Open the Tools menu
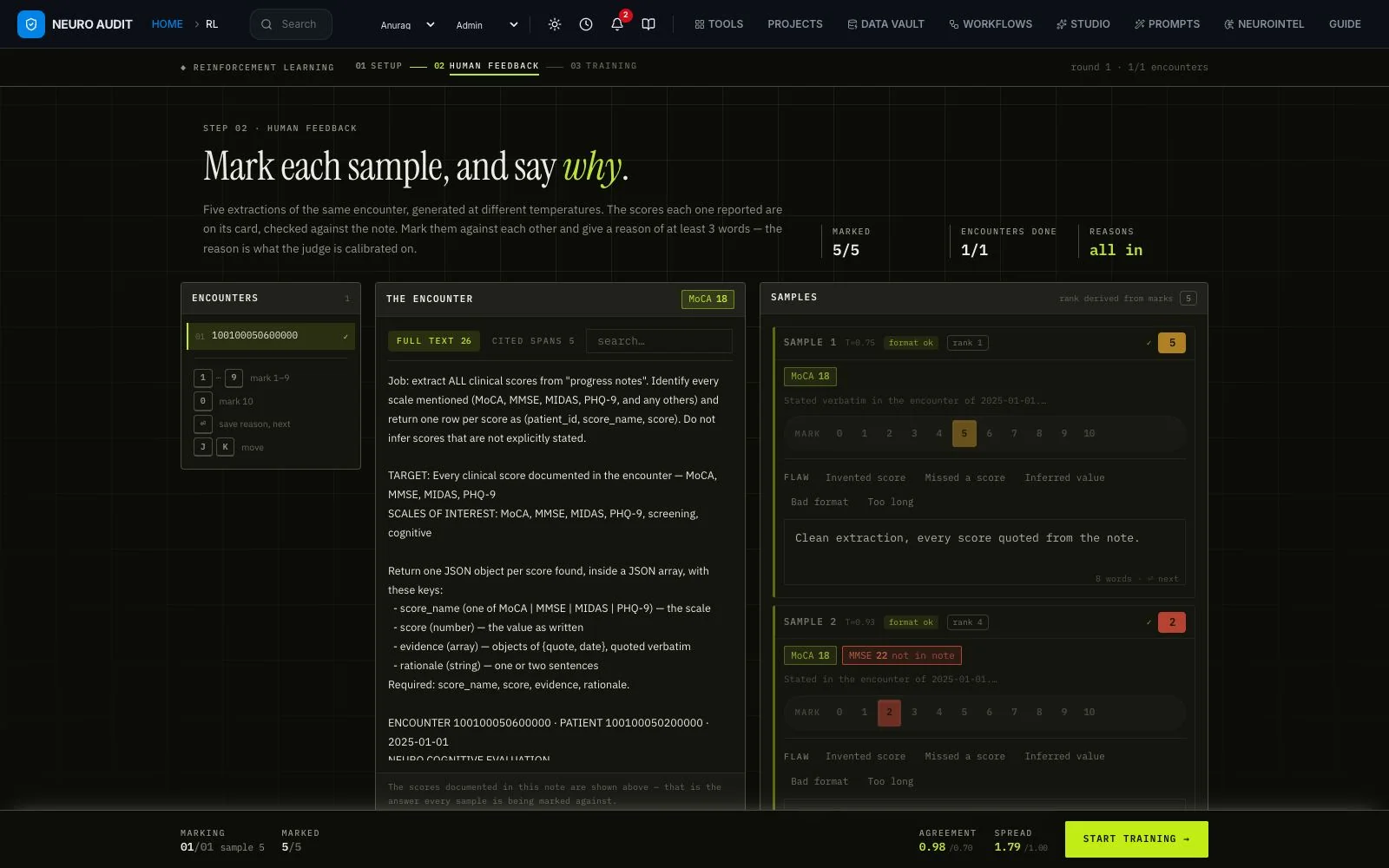 719,24
